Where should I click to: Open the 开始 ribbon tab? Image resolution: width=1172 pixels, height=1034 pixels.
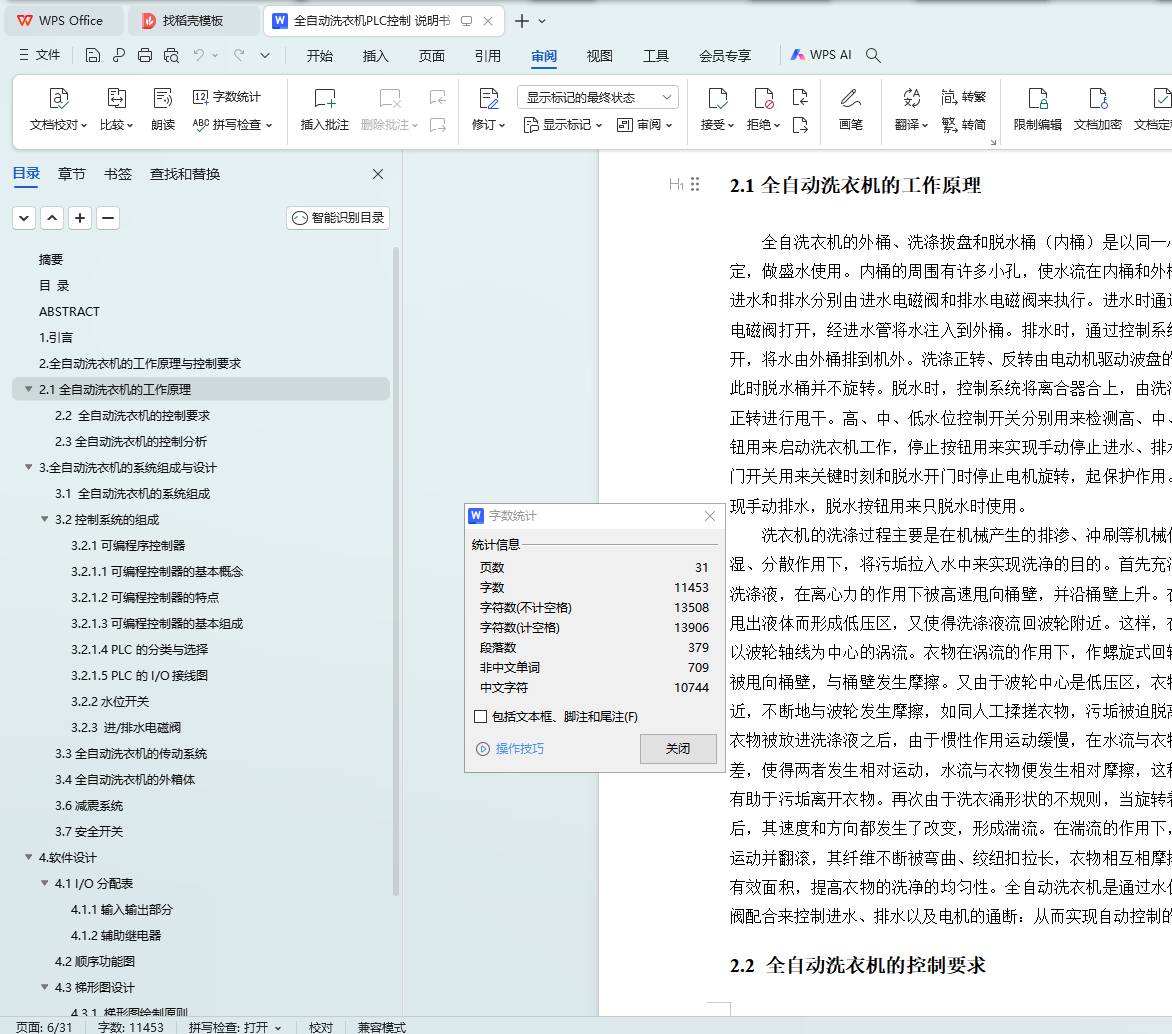tap(319, 56)
